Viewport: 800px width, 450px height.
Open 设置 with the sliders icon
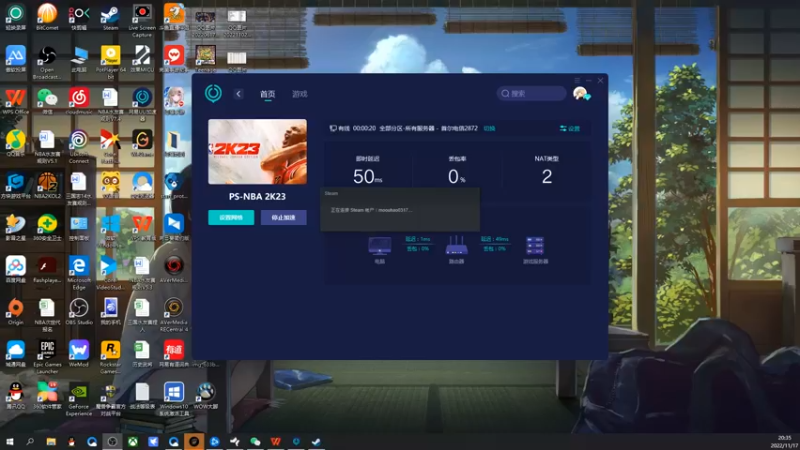[570, 129]
